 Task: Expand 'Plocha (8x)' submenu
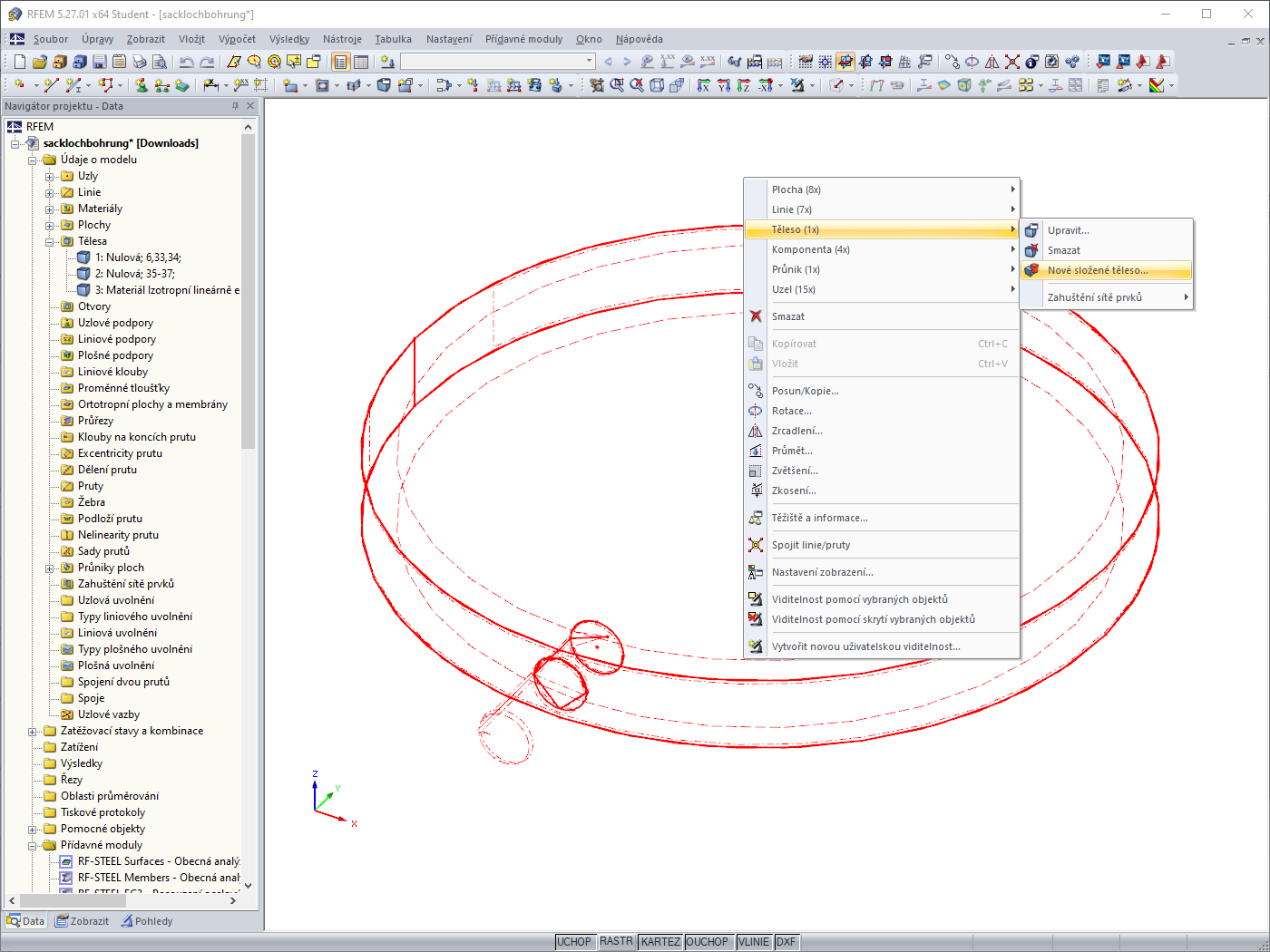tap(882, 189)
